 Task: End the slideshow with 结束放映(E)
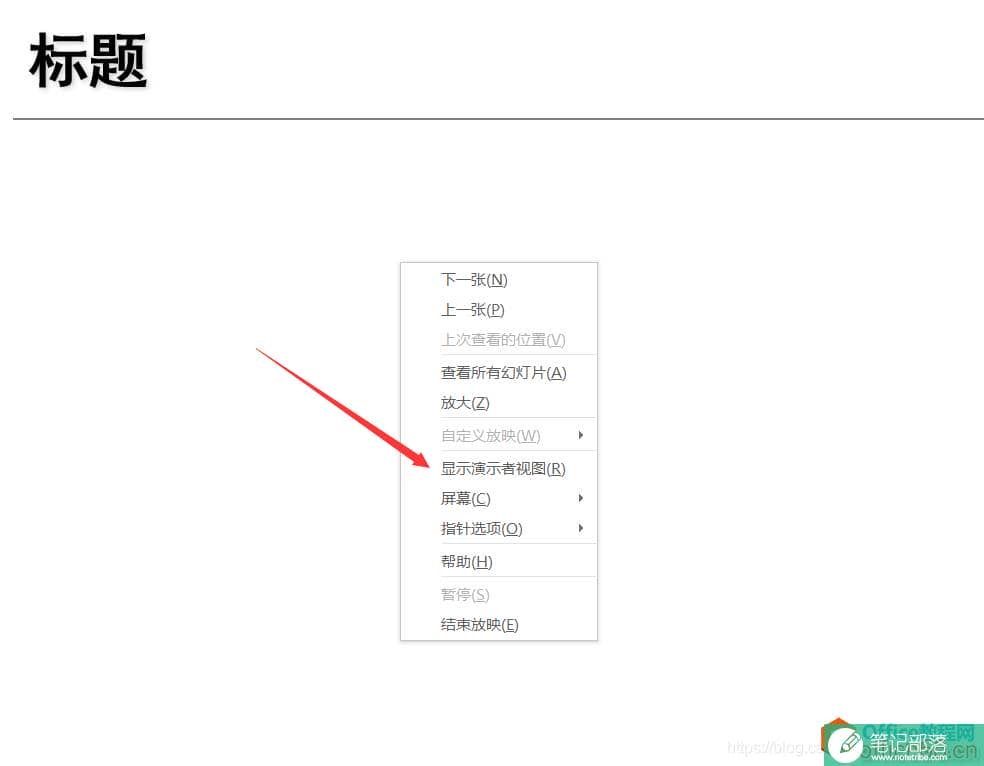tap(499, 625)
